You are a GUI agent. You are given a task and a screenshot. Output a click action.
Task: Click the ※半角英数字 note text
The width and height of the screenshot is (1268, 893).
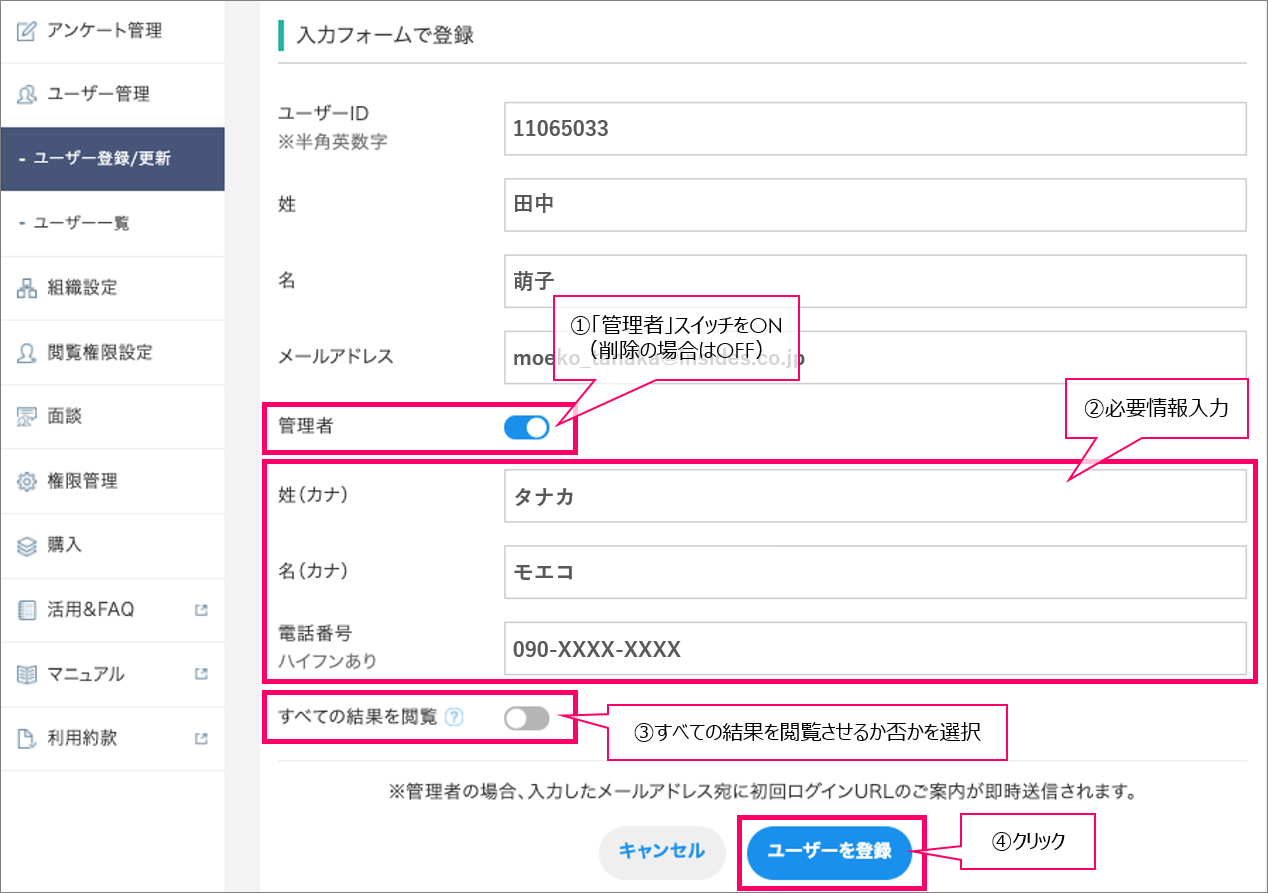point(332,142)
